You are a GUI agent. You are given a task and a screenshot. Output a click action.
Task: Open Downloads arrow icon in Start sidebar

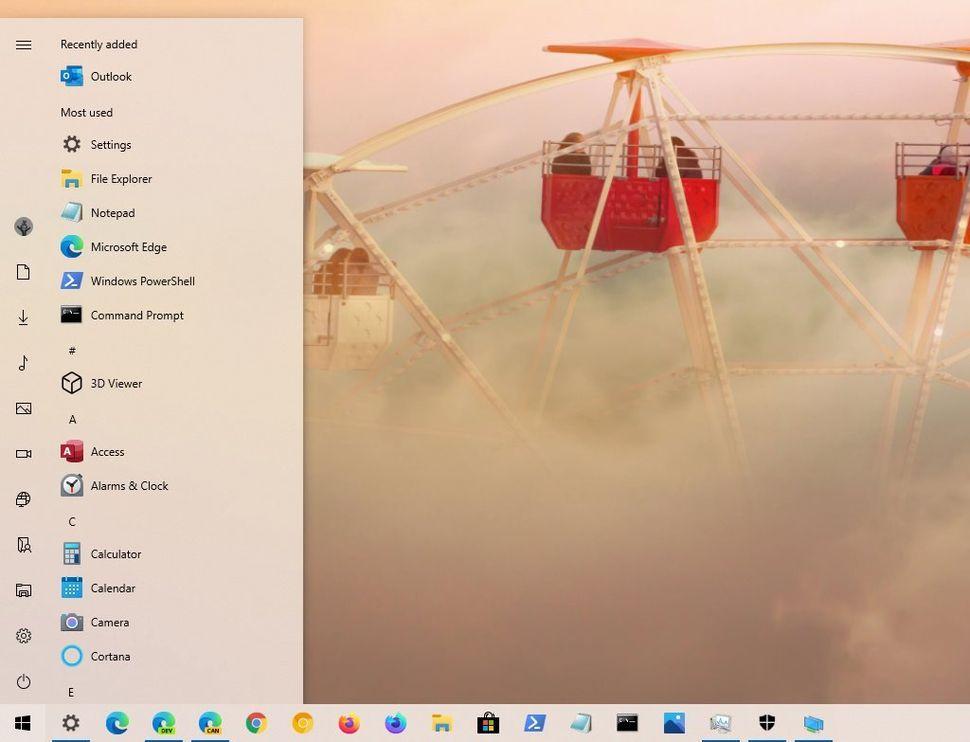tap(24, 317)
